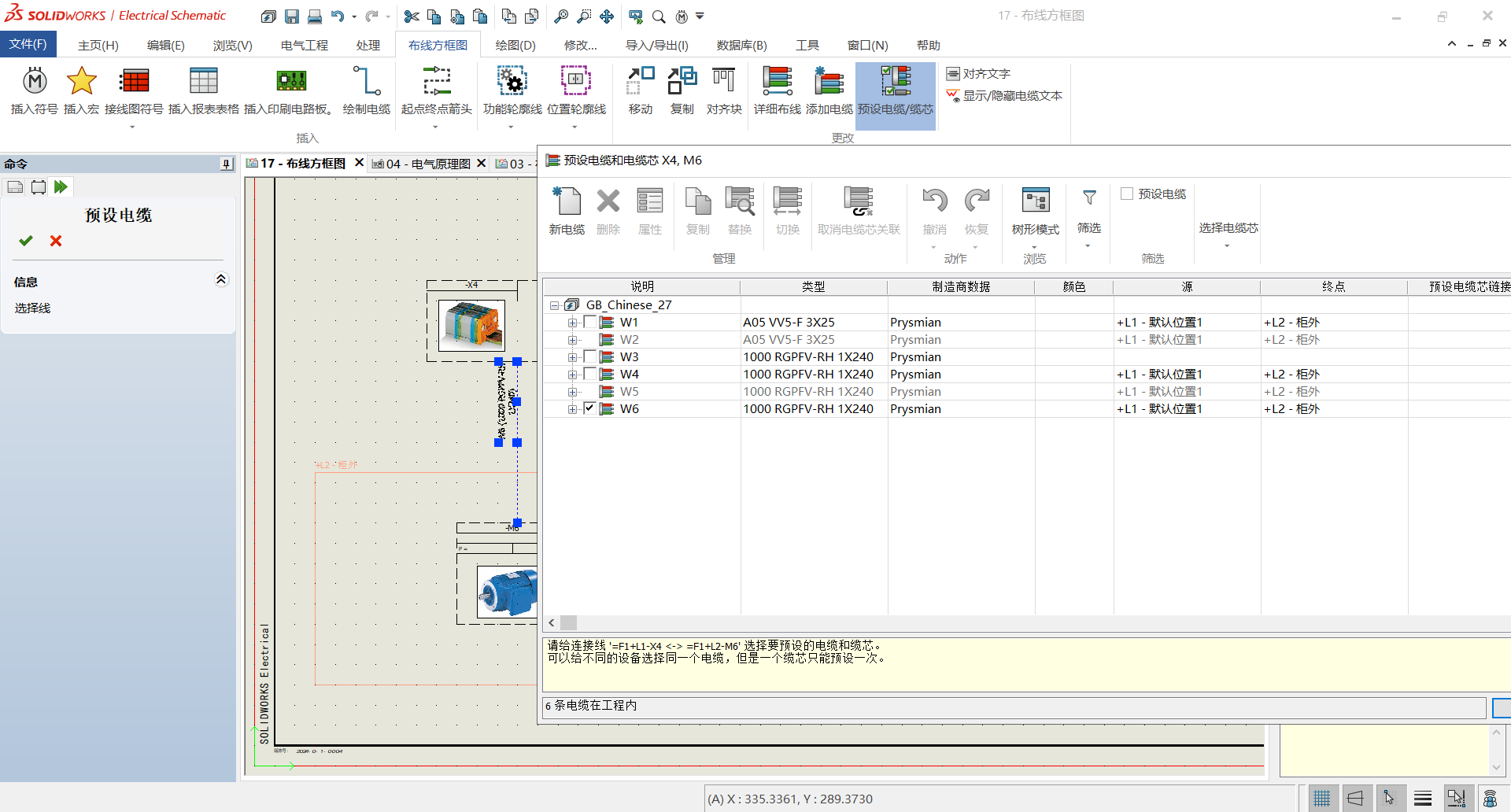Sort by the 类型 column header
Screen dimensions: 1511x812
(814, 287)
